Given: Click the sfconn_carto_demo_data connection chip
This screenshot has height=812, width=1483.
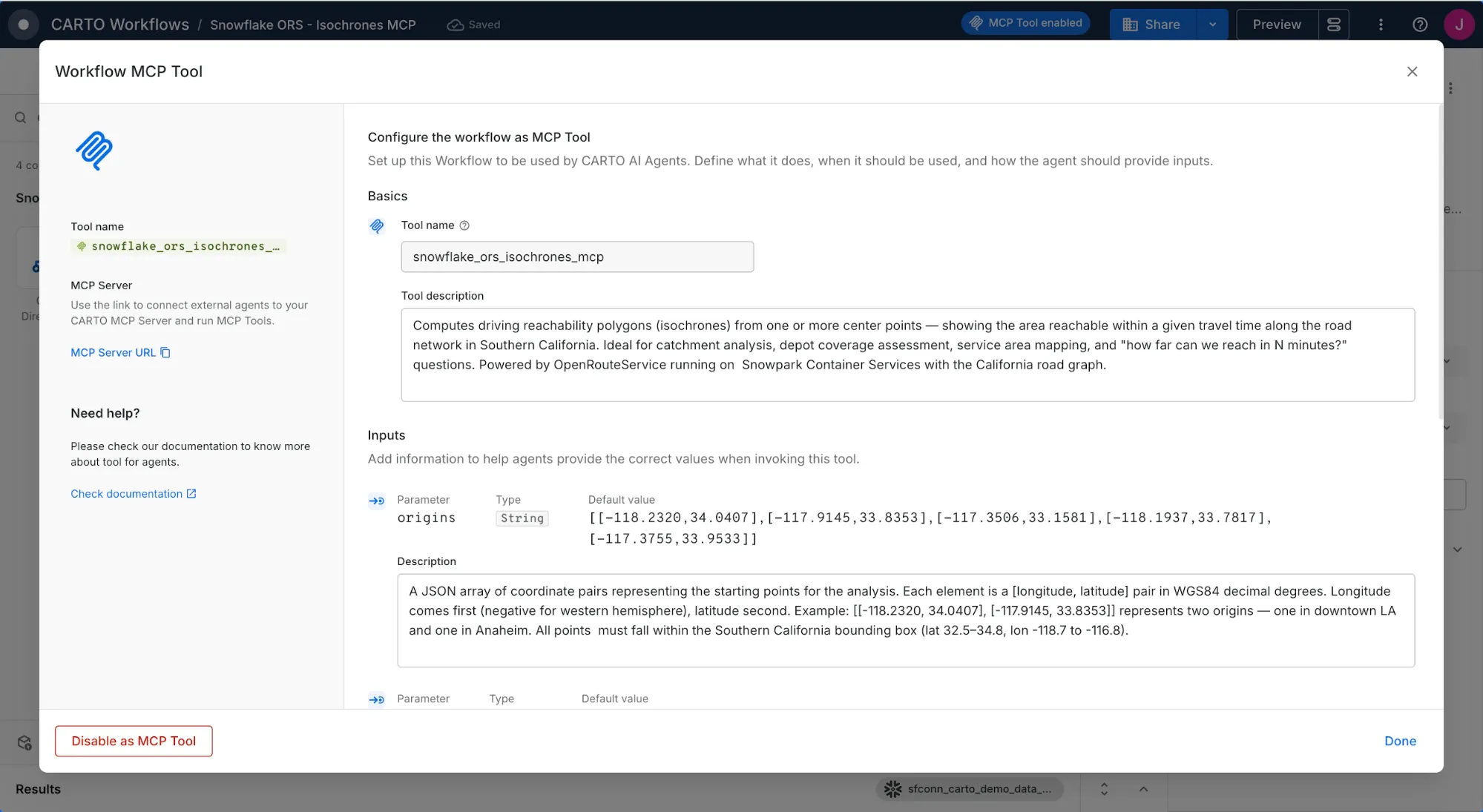Looking at the screenshot, I should 970,789.
